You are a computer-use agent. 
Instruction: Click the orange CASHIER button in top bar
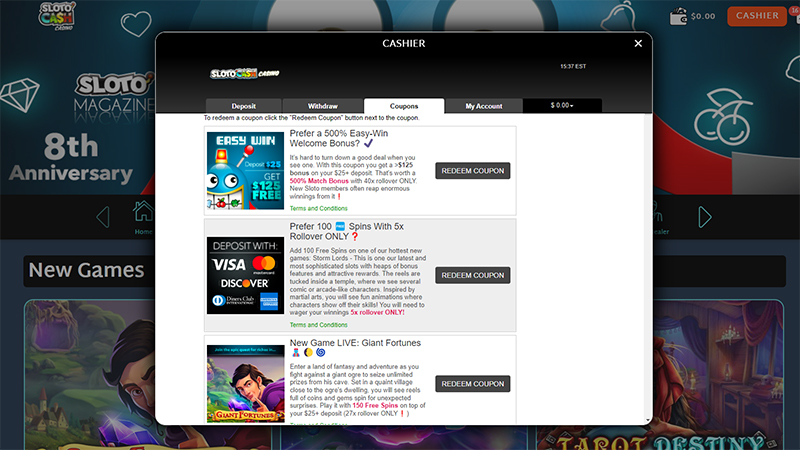[757, 16]
